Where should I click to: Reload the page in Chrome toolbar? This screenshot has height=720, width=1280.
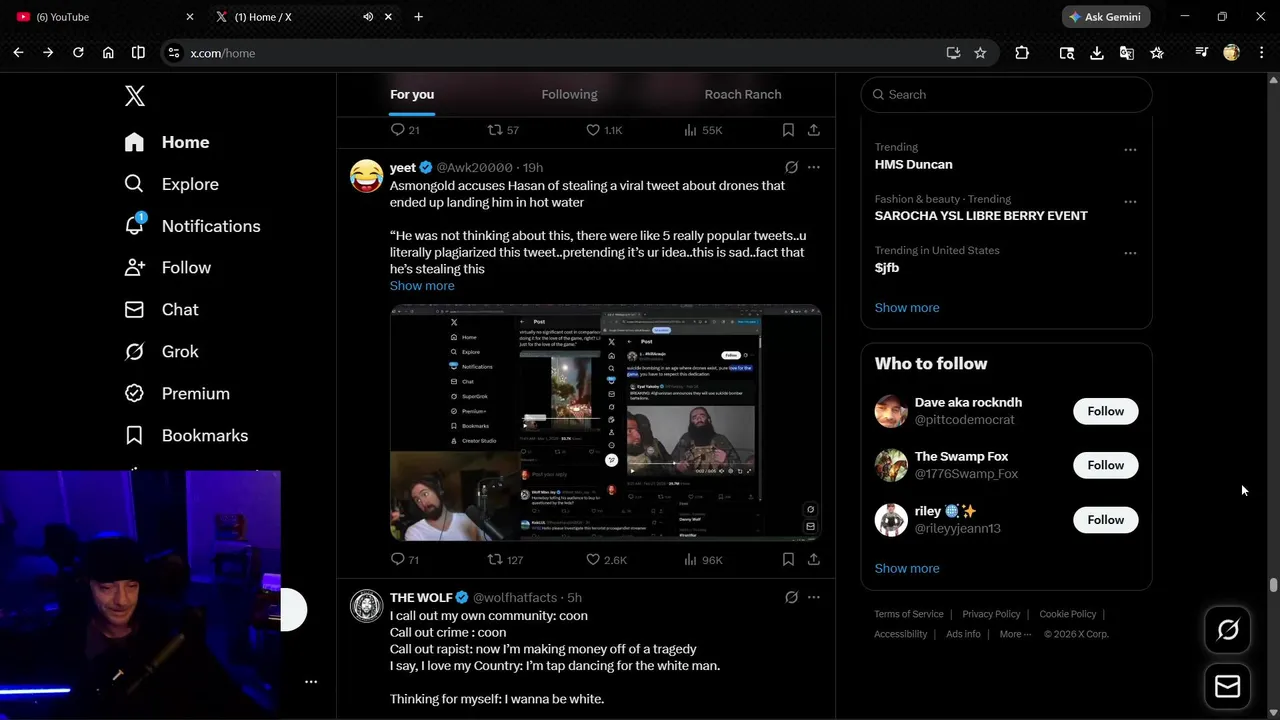click(78, 53)
